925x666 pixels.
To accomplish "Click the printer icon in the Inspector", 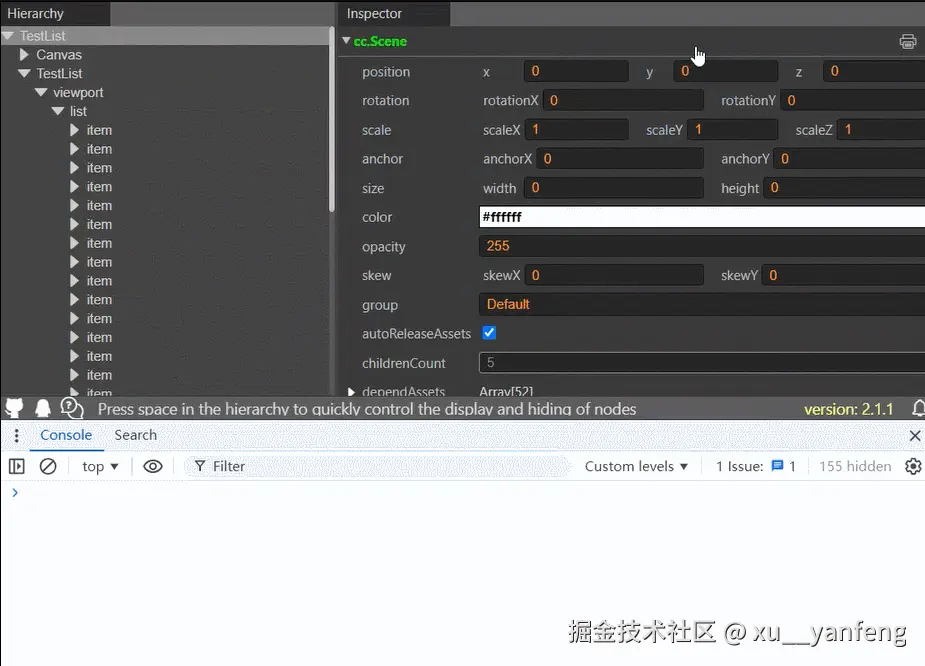I will (907, 41).
